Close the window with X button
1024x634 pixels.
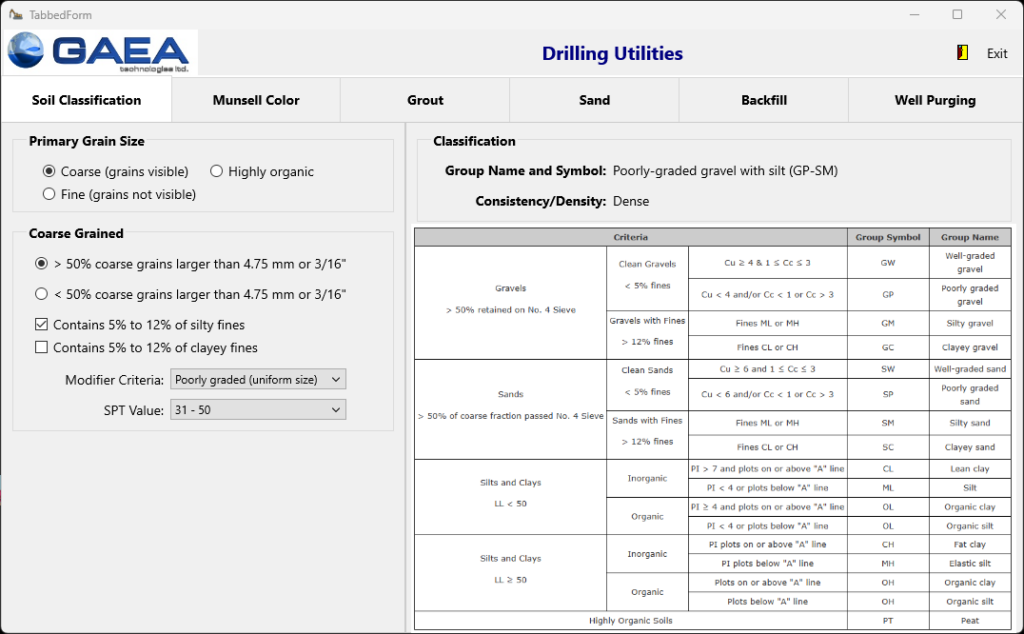1001,15
